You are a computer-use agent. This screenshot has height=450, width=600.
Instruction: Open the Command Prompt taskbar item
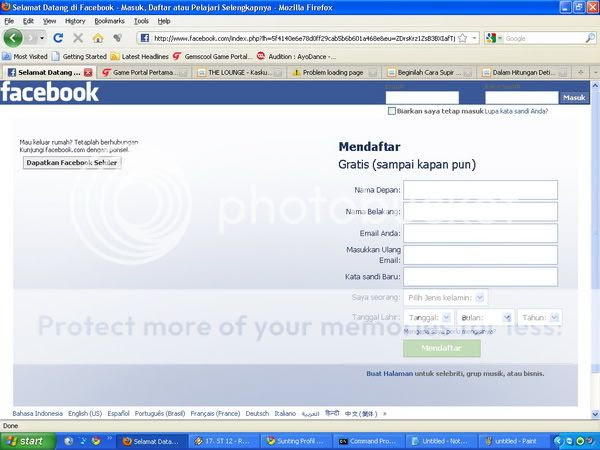coord(368,441)
